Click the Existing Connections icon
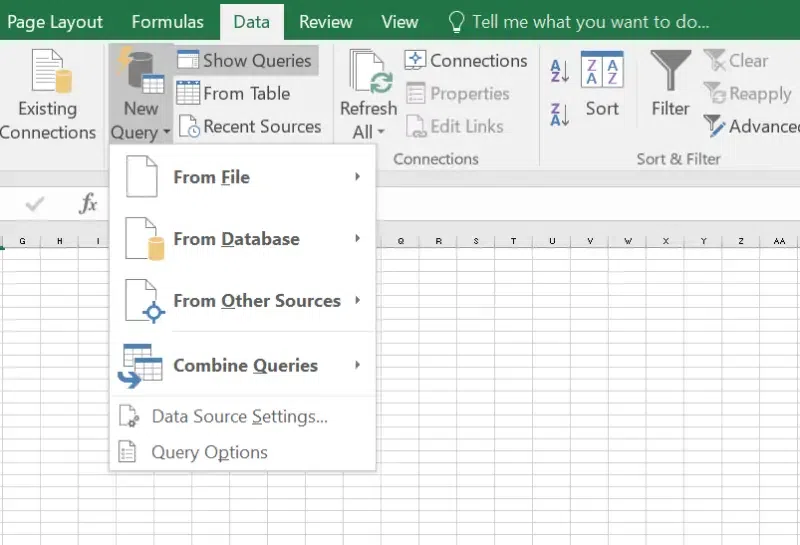The height and width of the screenshot is (545, 800). 47,74
